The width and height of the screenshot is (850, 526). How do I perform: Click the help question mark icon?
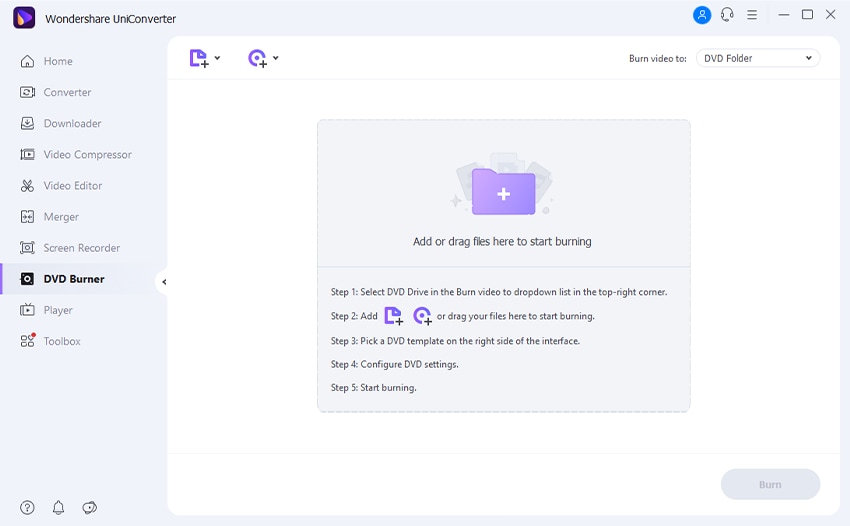tap(27, 507)
